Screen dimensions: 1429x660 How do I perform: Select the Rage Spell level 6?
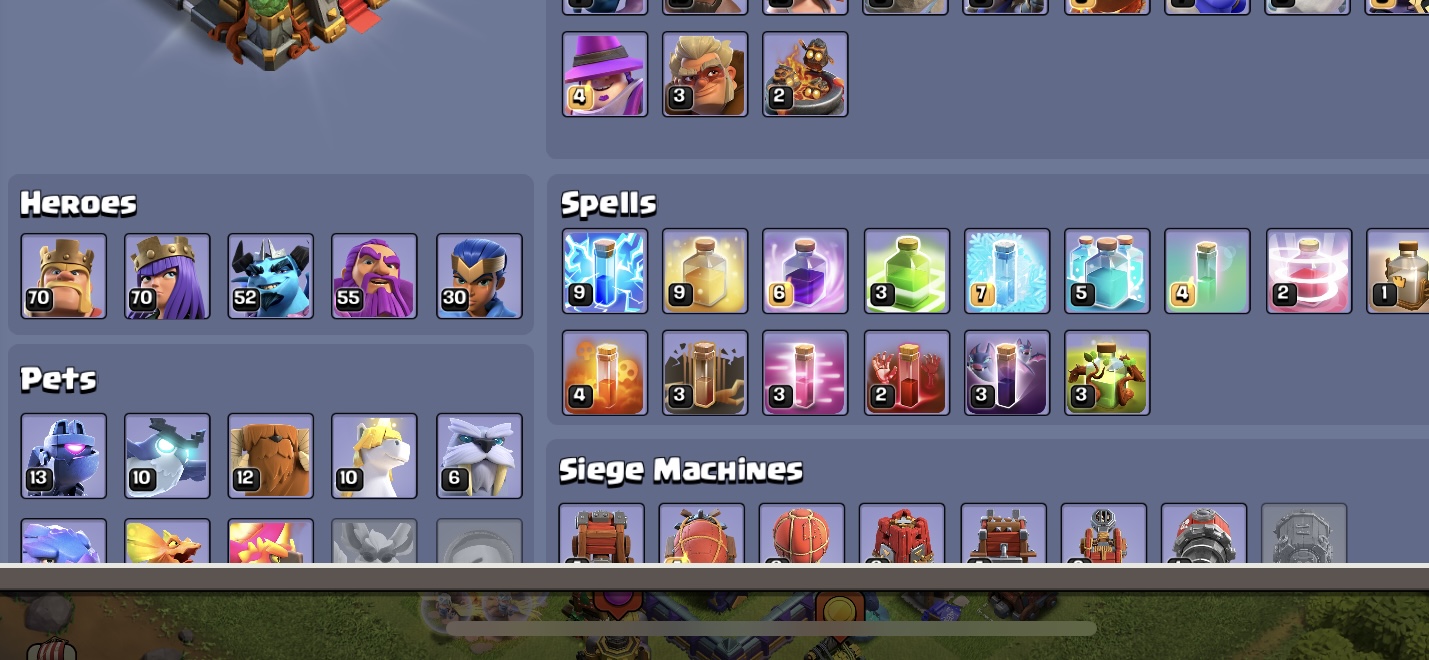click(x=805, y=271)
